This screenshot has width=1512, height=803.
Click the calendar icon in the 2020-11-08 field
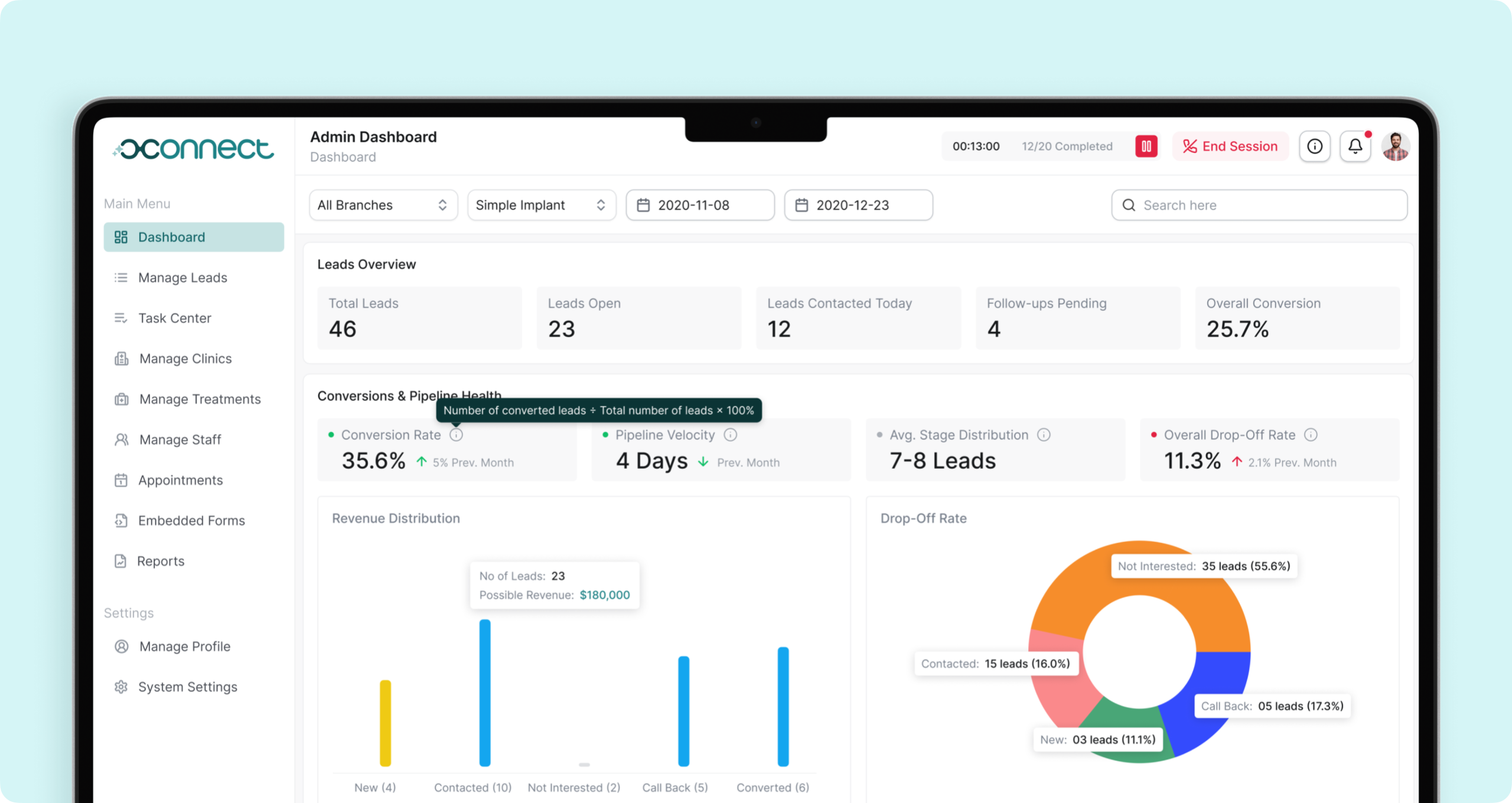point(643,205)
